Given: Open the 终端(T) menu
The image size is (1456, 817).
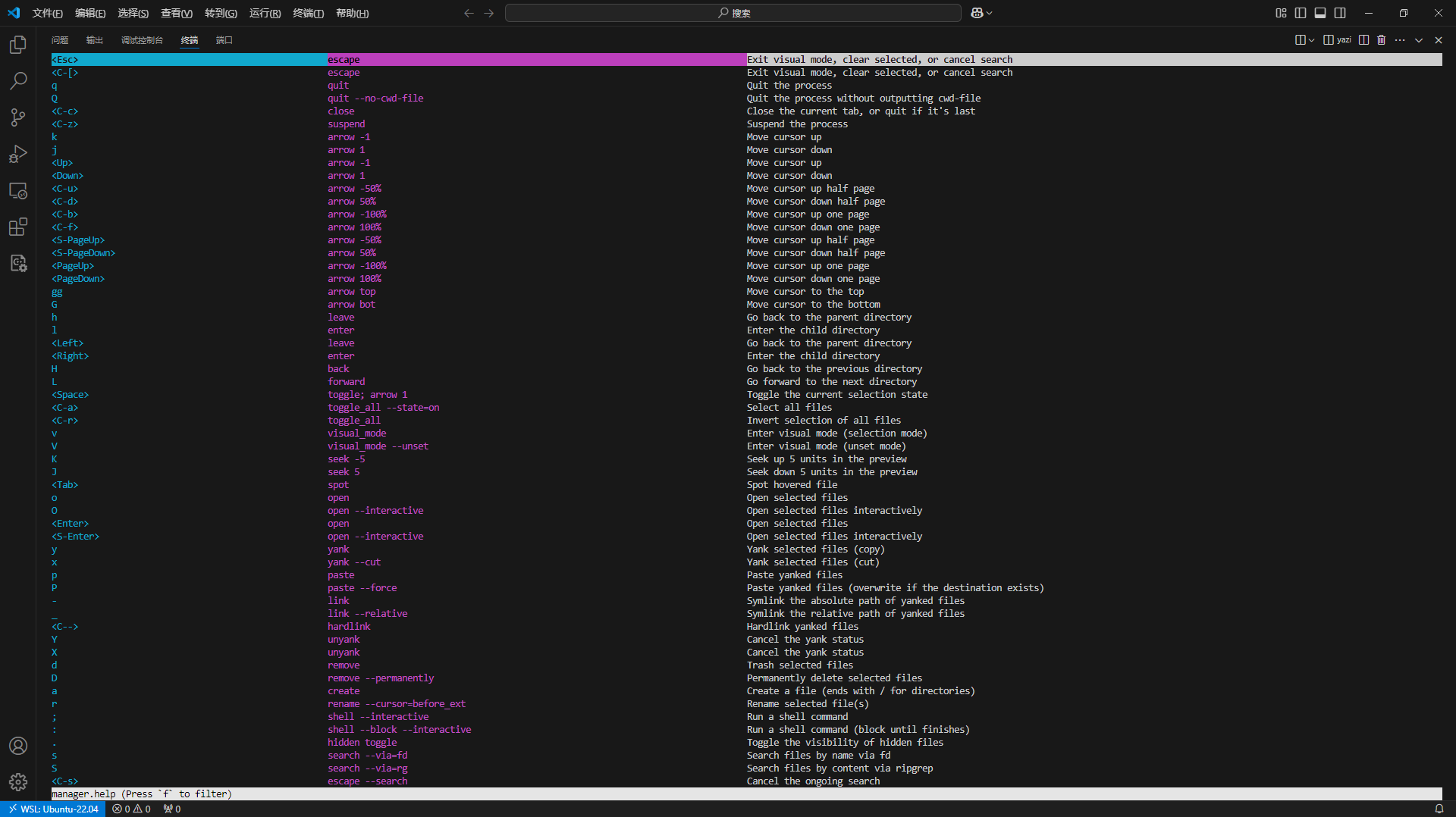Looking at the screenshot, I should (308, 13).
